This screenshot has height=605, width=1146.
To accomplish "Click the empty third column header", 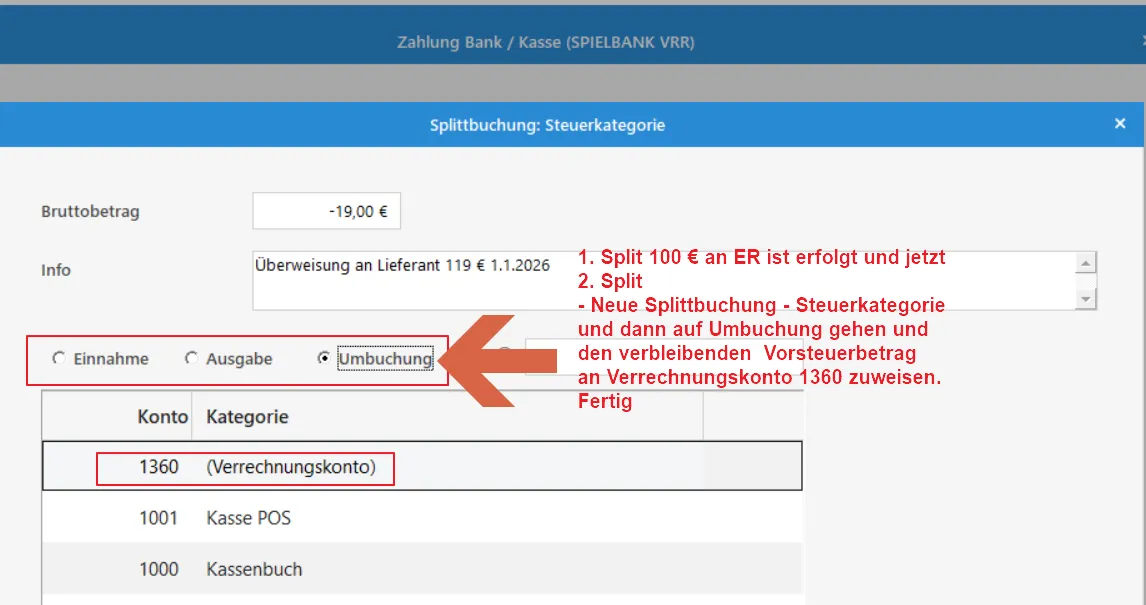I will [752, 417].
